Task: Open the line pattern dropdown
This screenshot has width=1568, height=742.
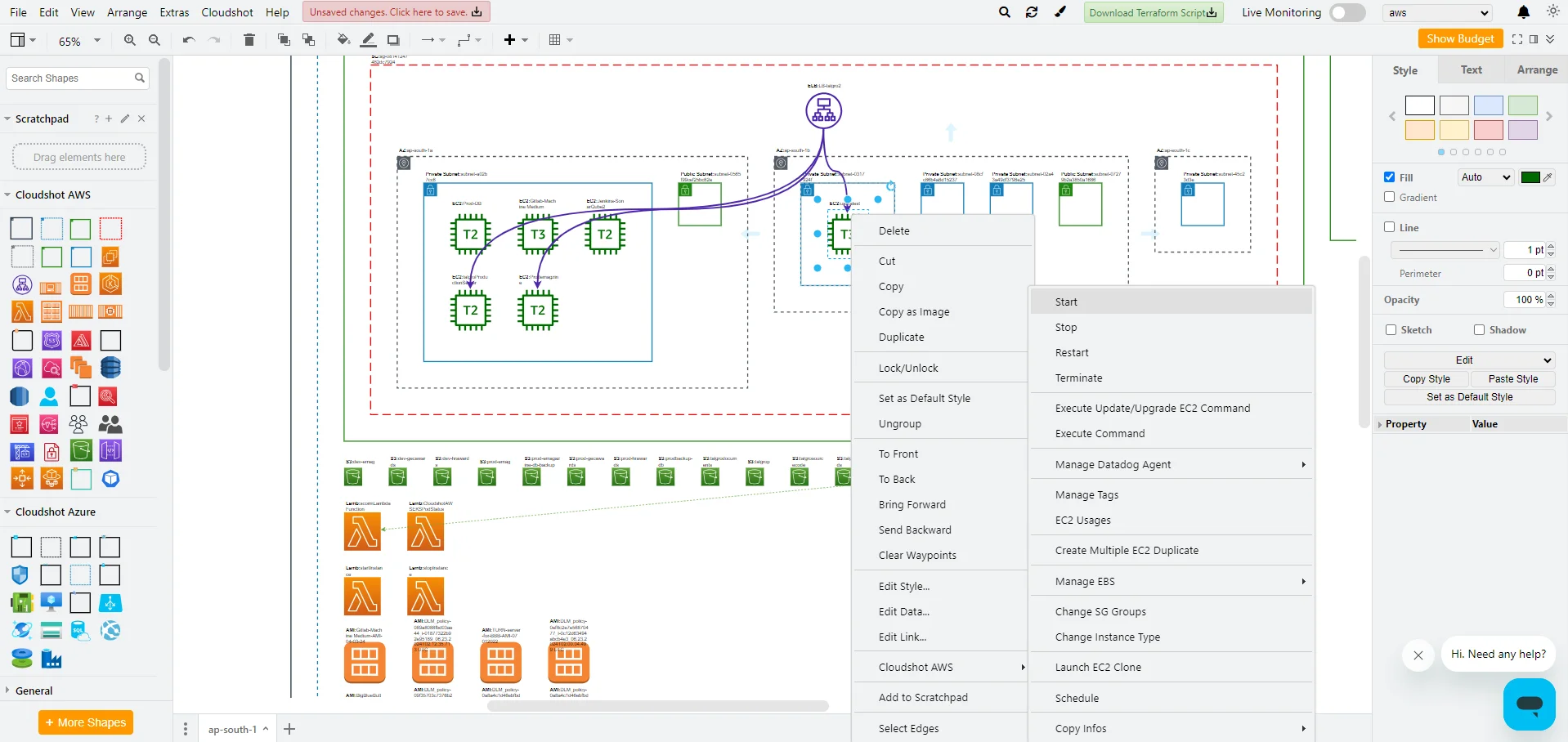Action: point(1445,250)
